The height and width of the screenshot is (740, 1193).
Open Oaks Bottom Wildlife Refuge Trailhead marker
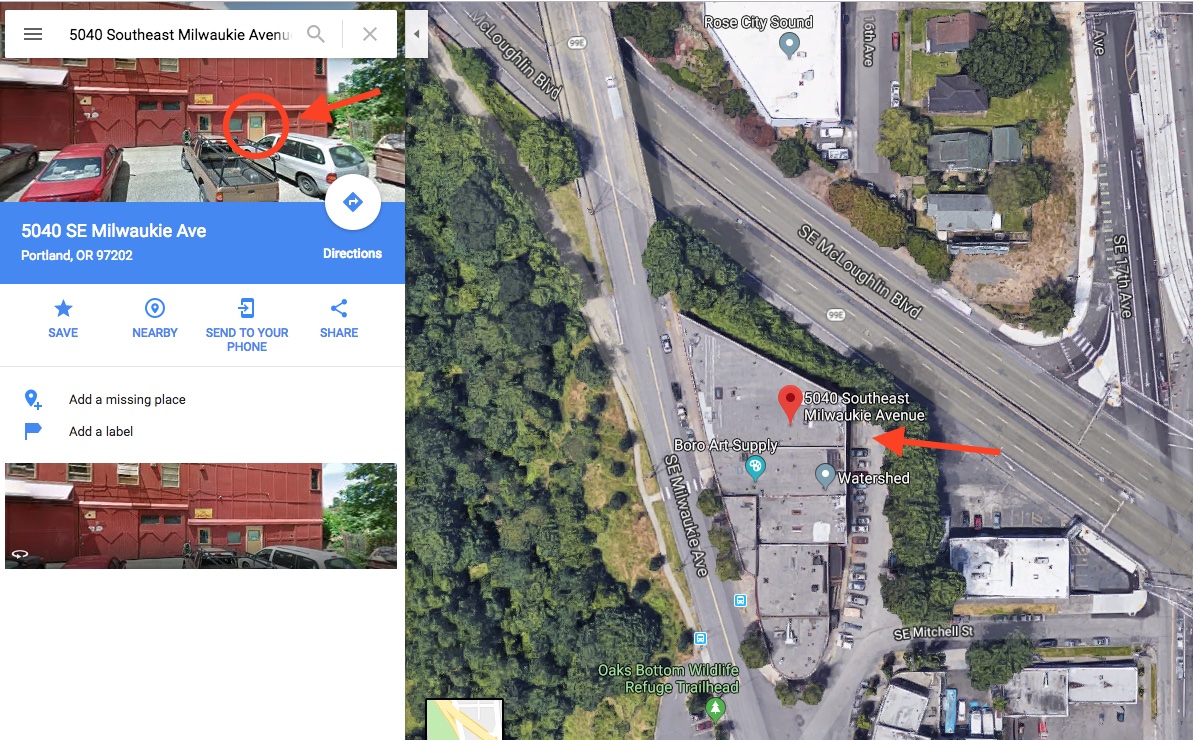pos(714,710)
